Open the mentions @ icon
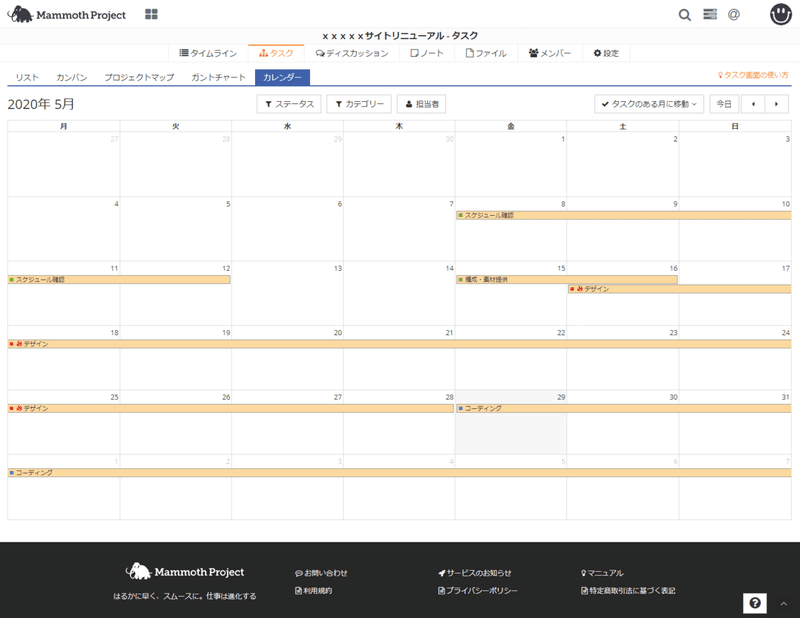Image resolution: width=800 pixels, height=618 pixels. (x=734, y=14)
